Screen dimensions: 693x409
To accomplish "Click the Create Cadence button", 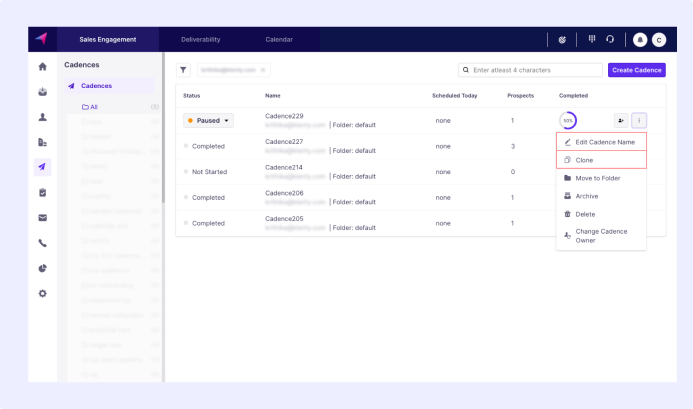I will (x=636, y=70).
